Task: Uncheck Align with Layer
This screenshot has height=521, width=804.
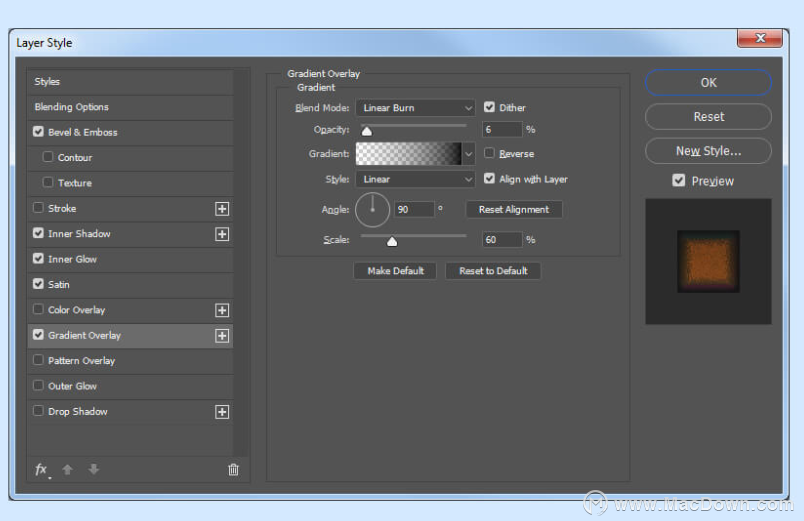Action: 489,178
